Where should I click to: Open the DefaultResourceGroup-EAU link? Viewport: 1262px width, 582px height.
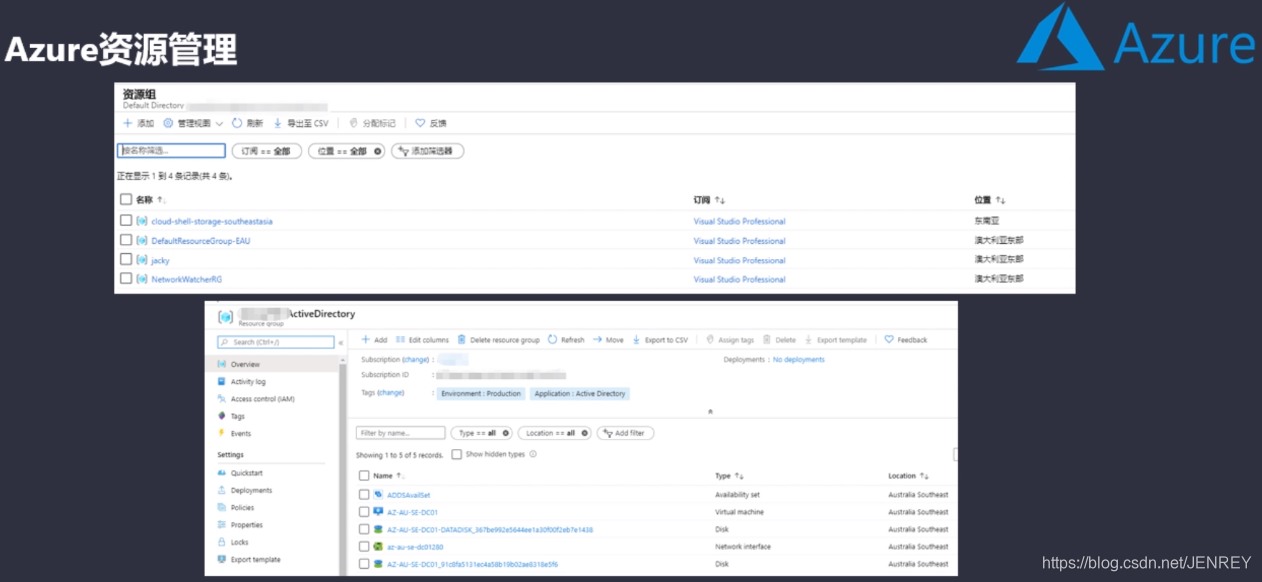[x=201, y=241]
